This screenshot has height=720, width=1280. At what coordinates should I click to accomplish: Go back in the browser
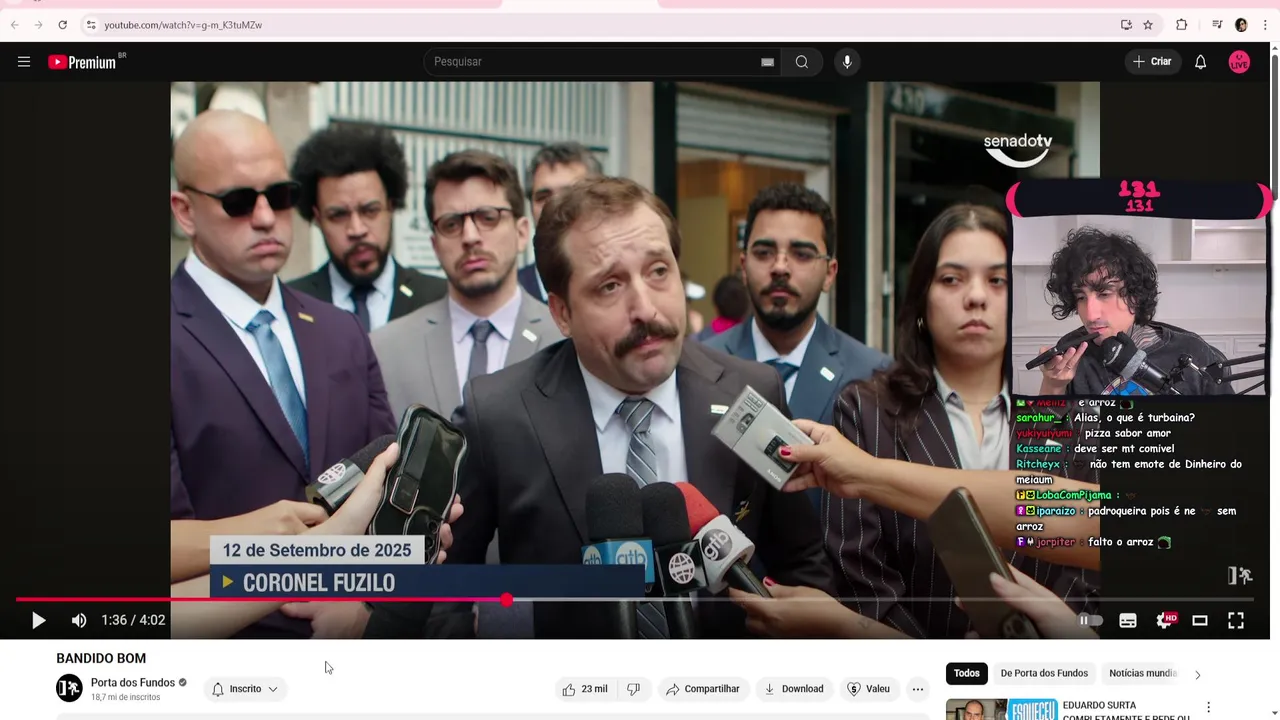coord(14,25)
